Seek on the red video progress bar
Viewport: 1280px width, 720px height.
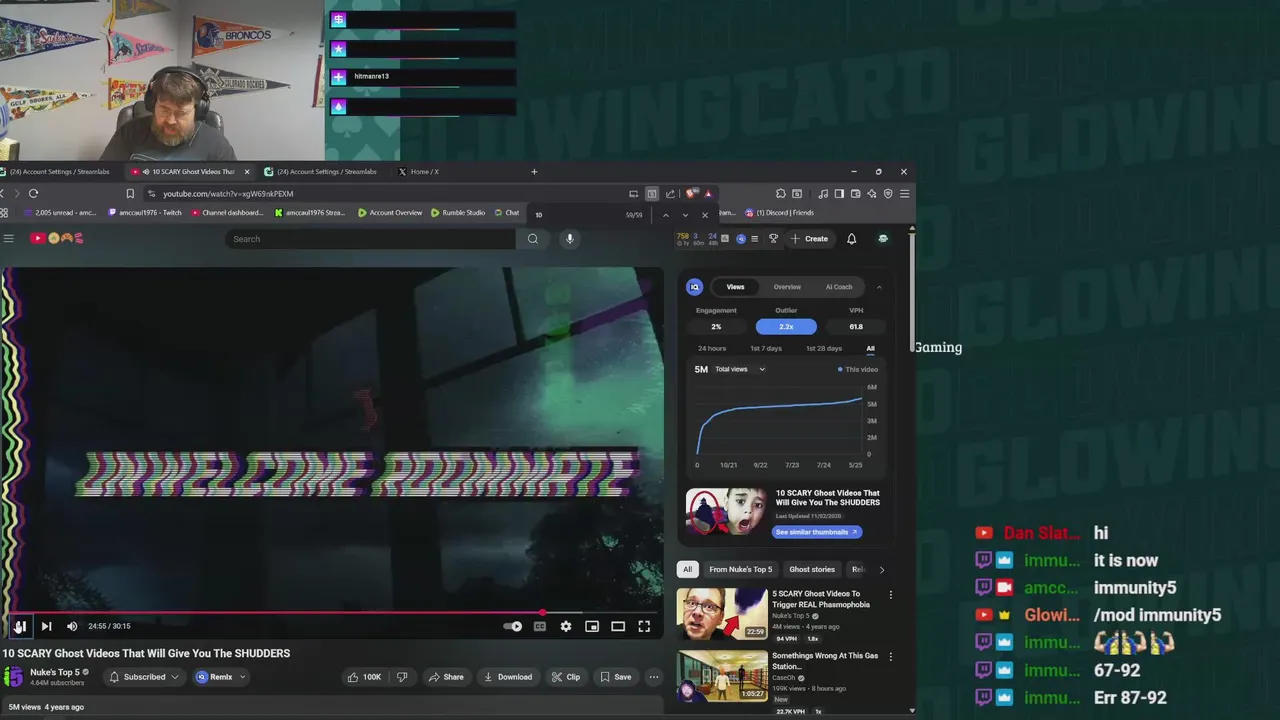[330, 612]
